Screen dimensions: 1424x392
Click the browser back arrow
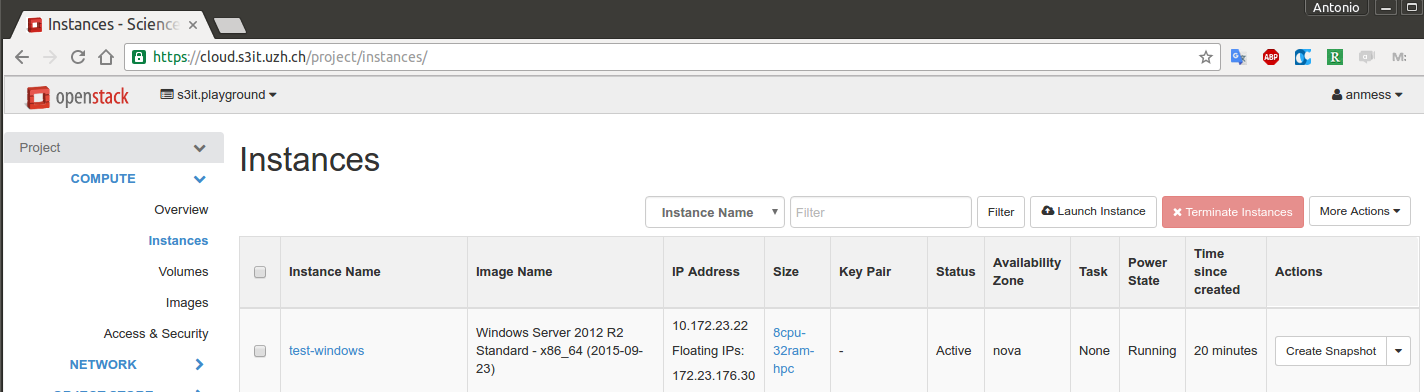[x=22, y=57]
